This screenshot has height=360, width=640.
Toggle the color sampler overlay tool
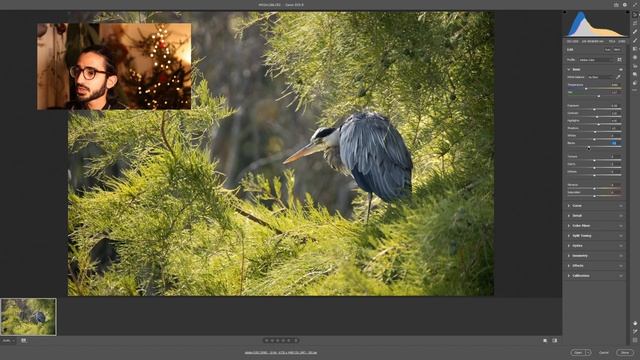click(x=635, y=332)
